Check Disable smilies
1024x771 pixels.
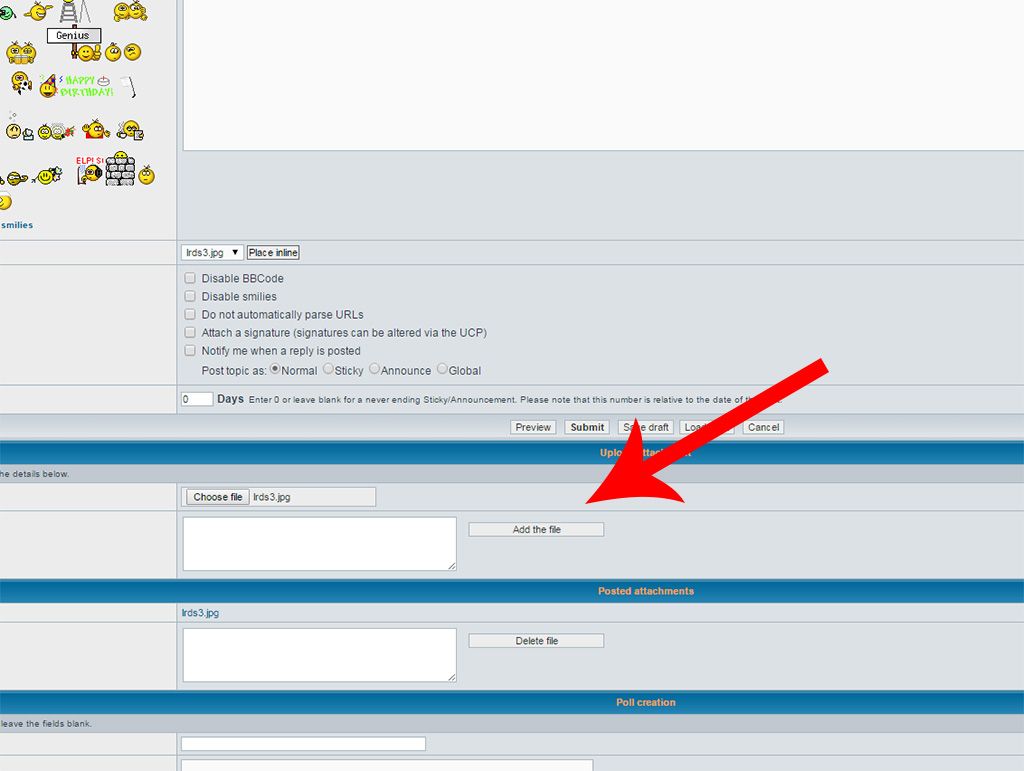click(x=190, y=296)
